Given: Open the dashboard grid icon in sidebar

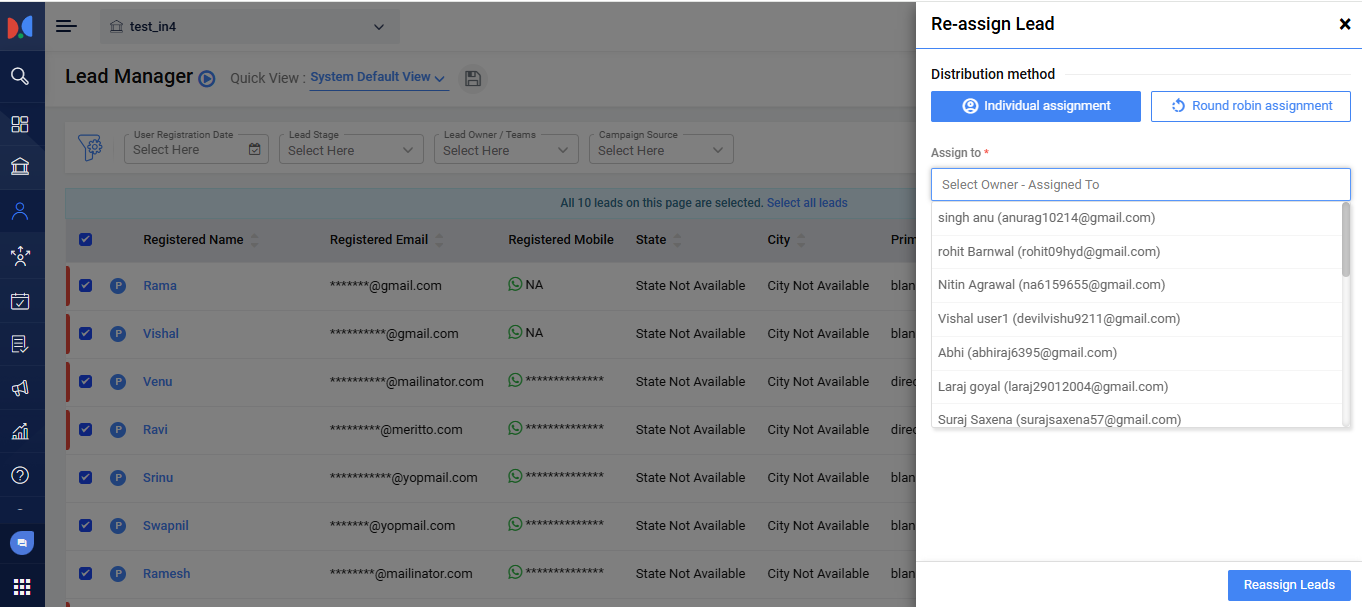Looking at the screenshot, I should click(20, 124).
